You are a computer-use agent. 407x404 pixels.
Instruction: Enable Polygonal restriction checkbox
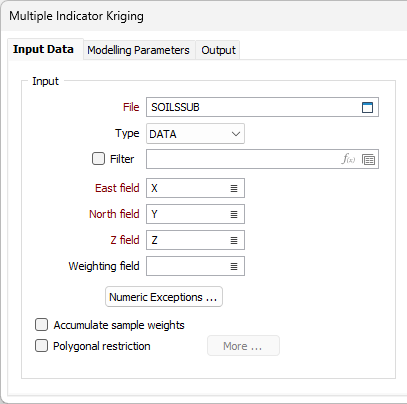[x=41, y=346]
